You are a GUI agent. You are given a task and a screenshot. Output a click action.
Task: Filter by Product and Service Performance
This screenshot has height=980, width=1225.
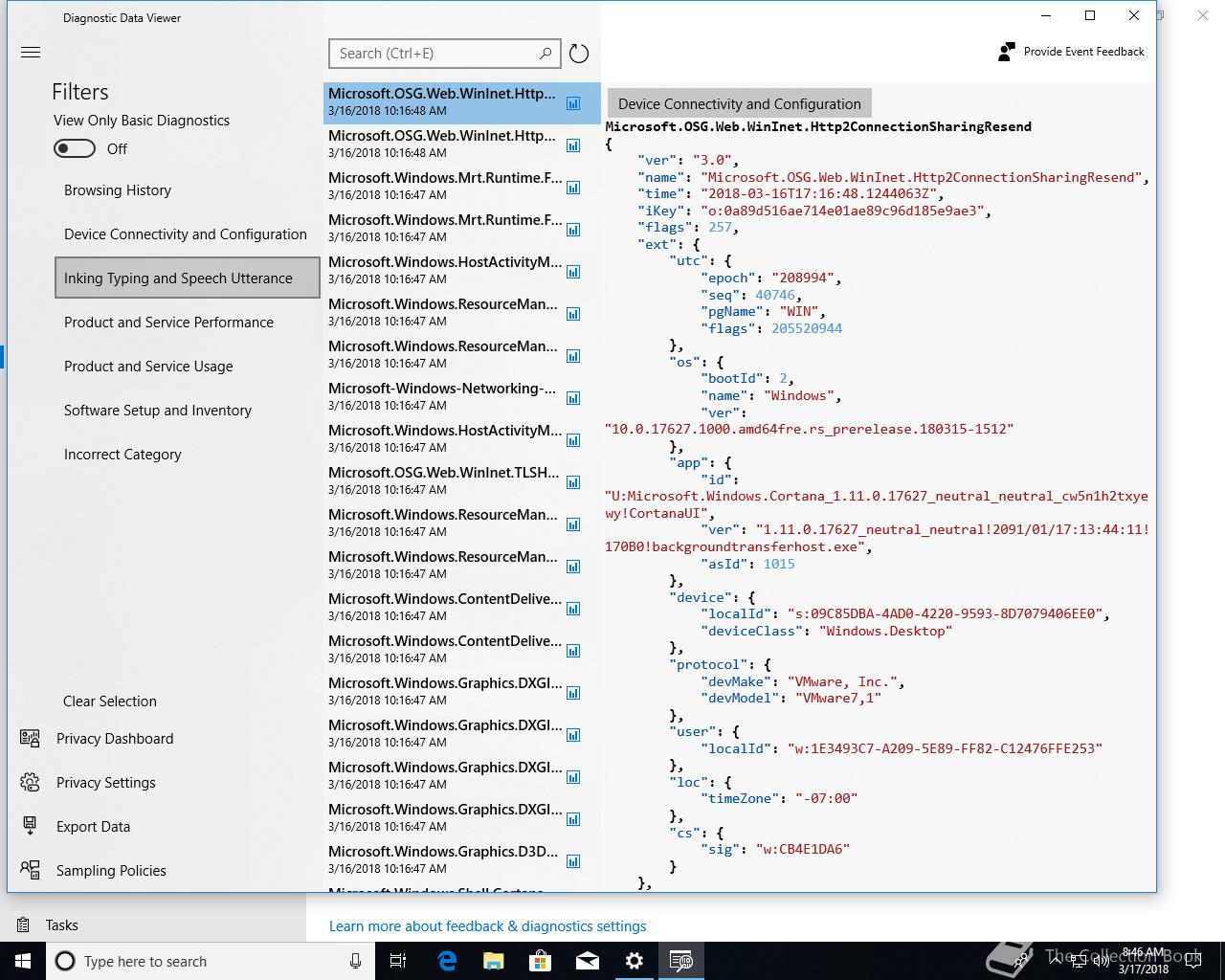click(x=168, y=323)
